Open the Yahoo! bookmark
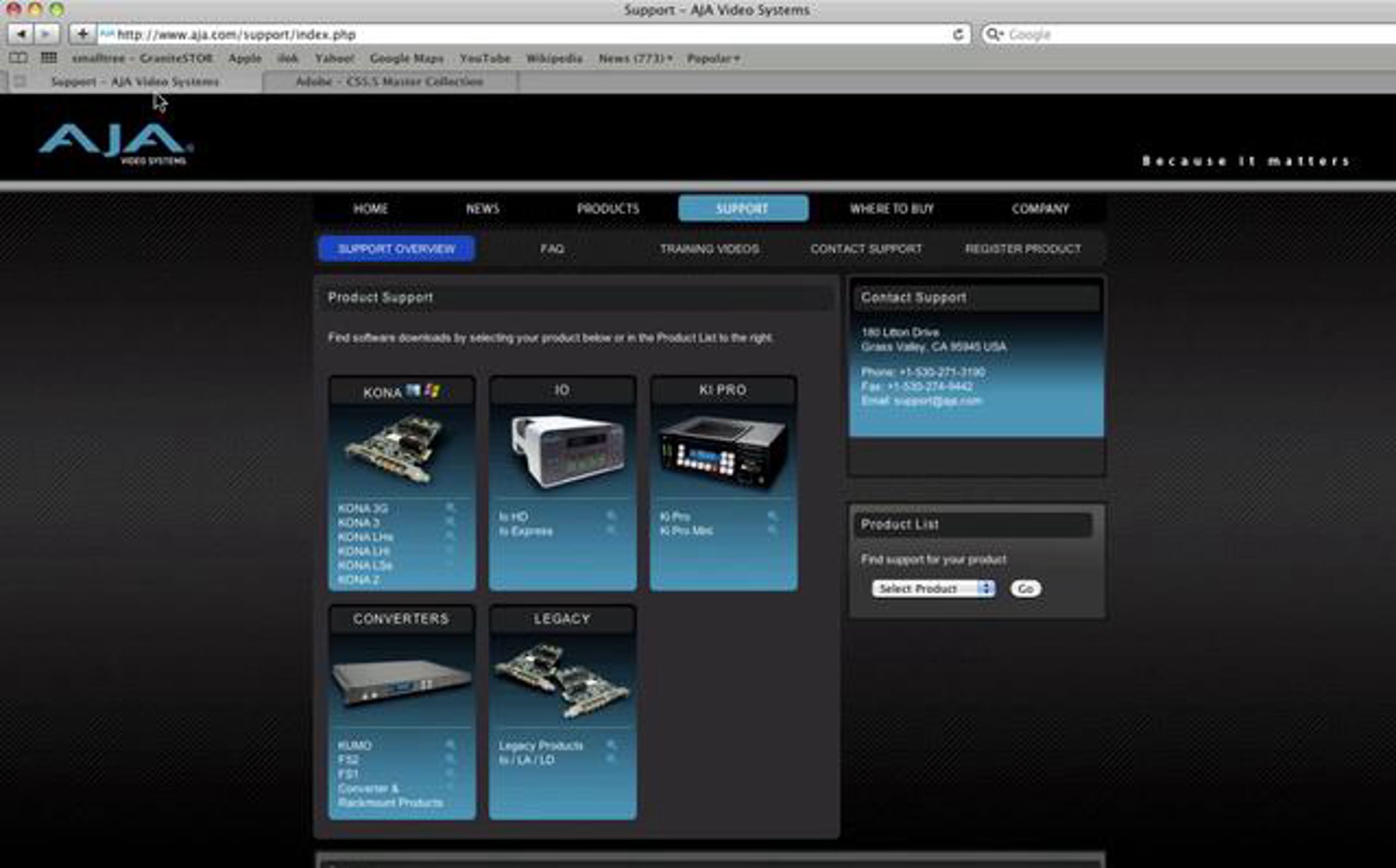This screenshot has height=868, width=1396. pos(334,58)
